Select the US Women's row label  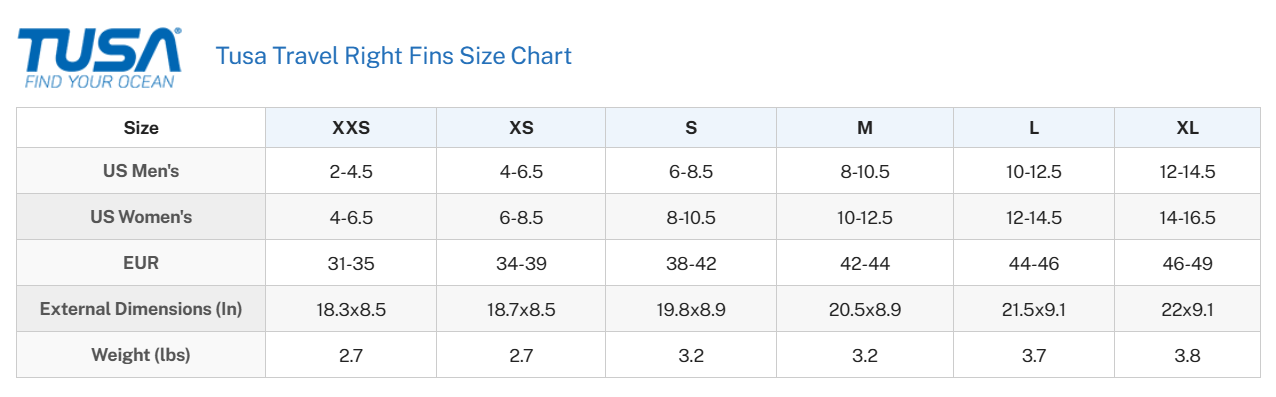[141, 217]
